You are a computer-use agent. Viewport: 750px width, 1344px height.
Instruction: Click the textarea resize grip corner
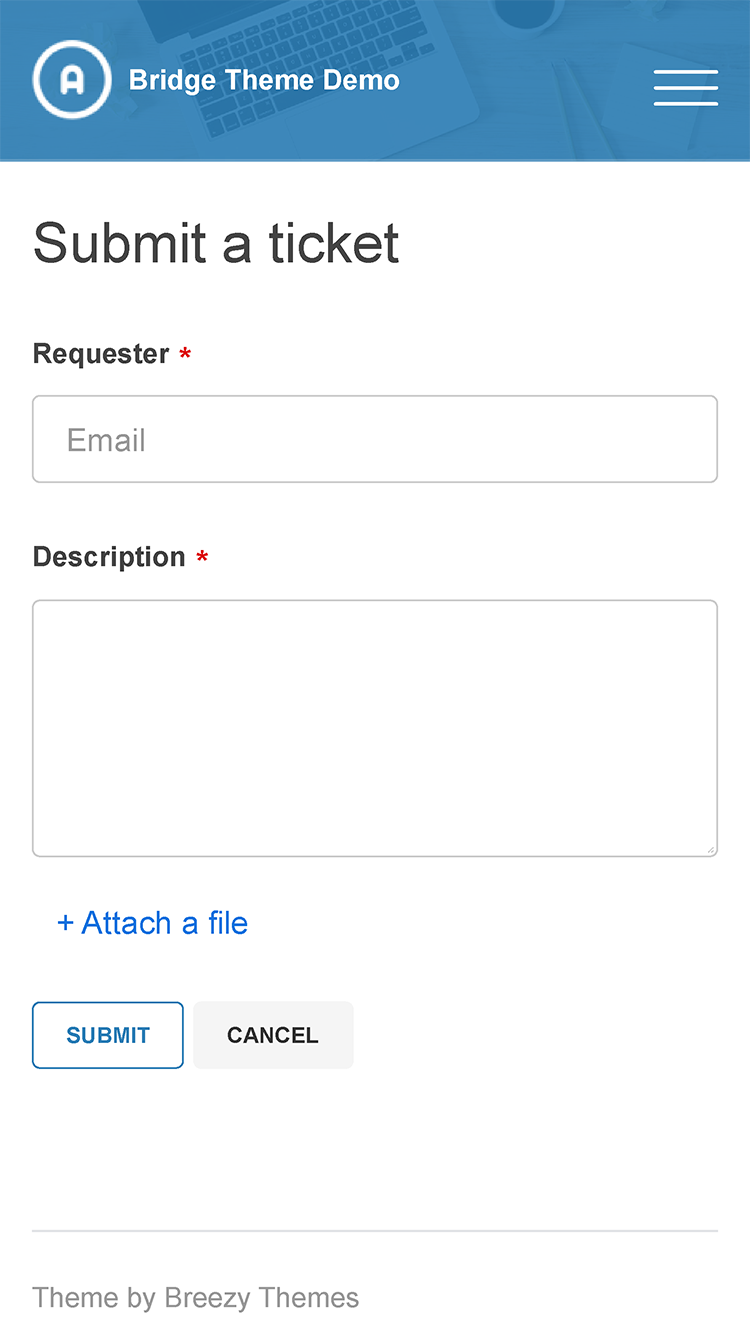coord(711,850)
